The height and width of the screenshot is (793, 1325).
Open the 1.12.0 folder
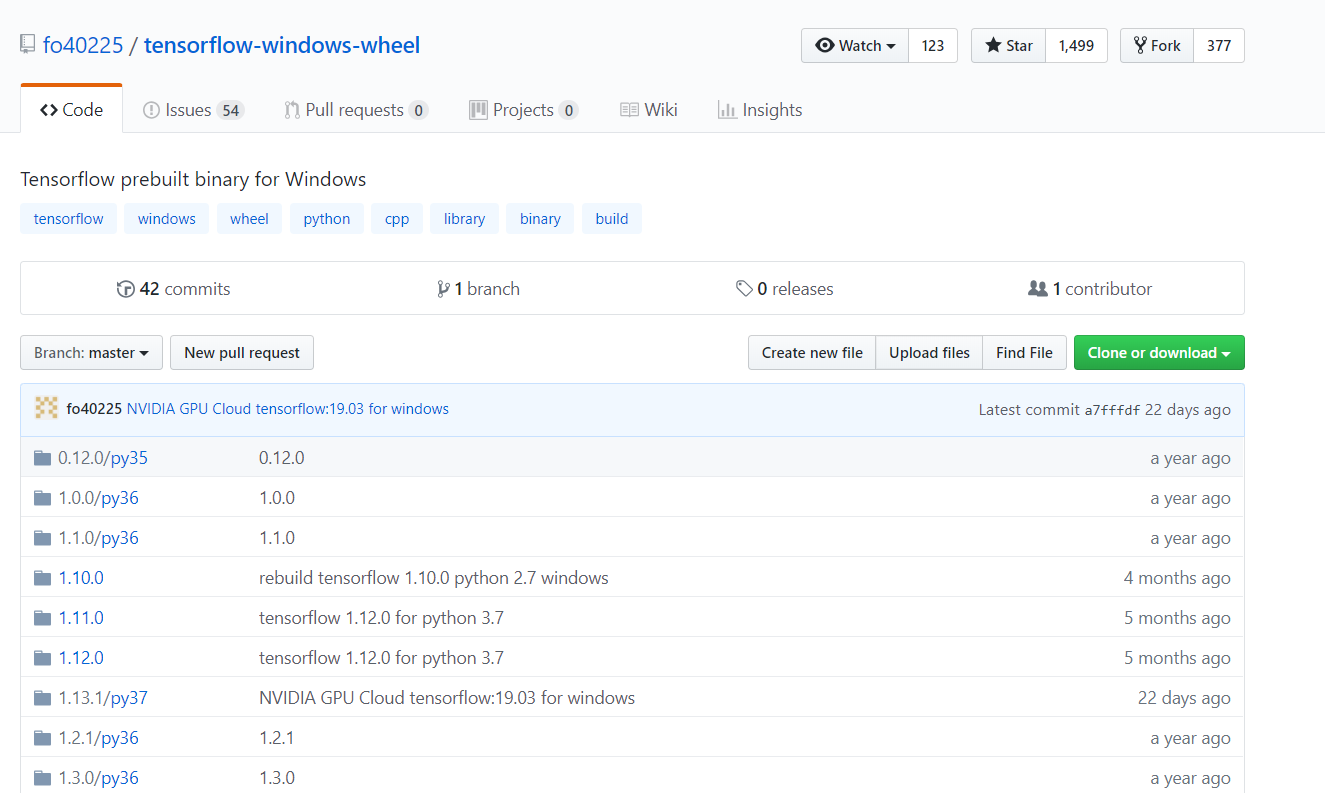pos(81,658)
